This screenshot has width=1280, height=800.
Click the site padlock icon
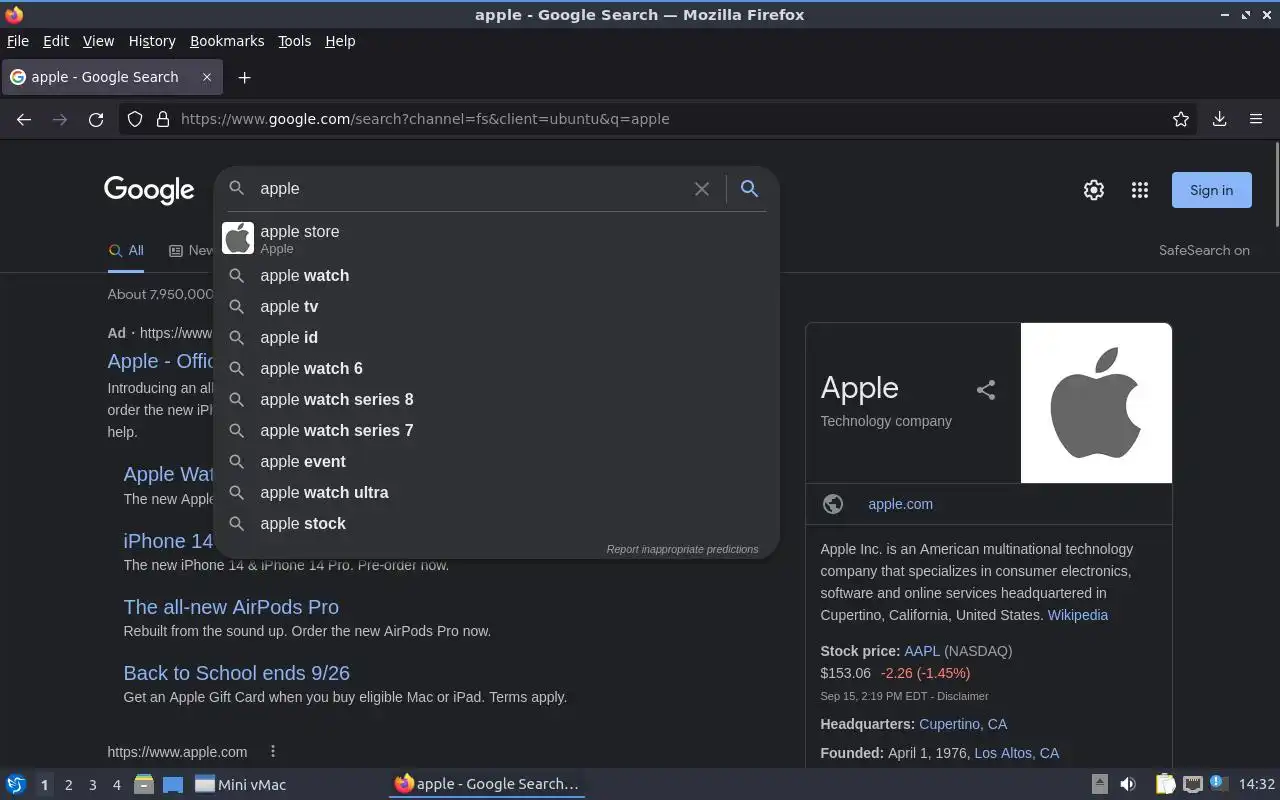coord(163,119)
